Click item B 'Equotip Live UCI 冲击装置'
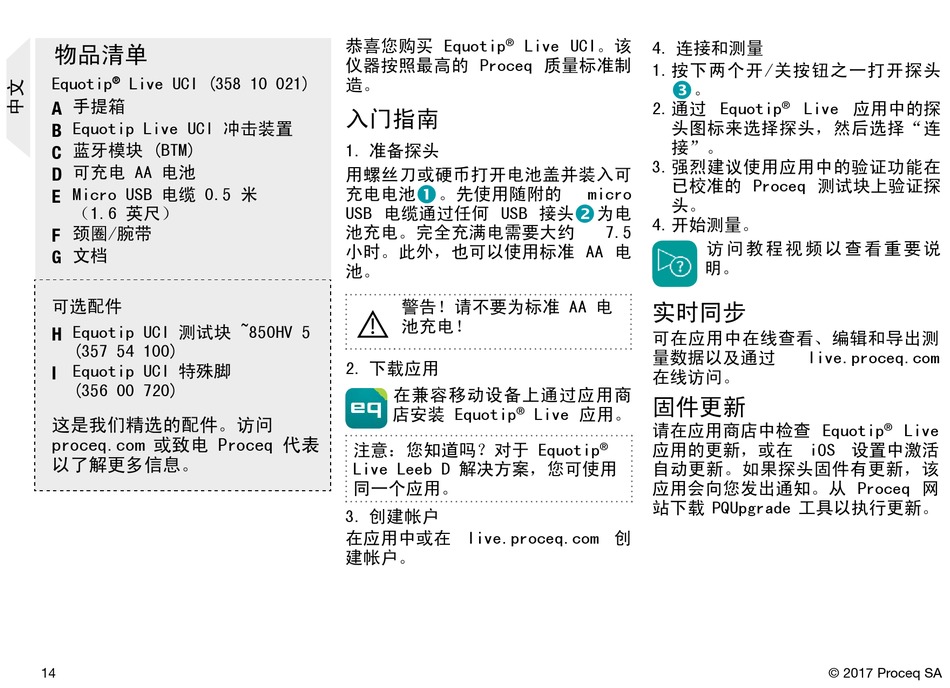This screenshot has width=950, height=688. [172, 129]
